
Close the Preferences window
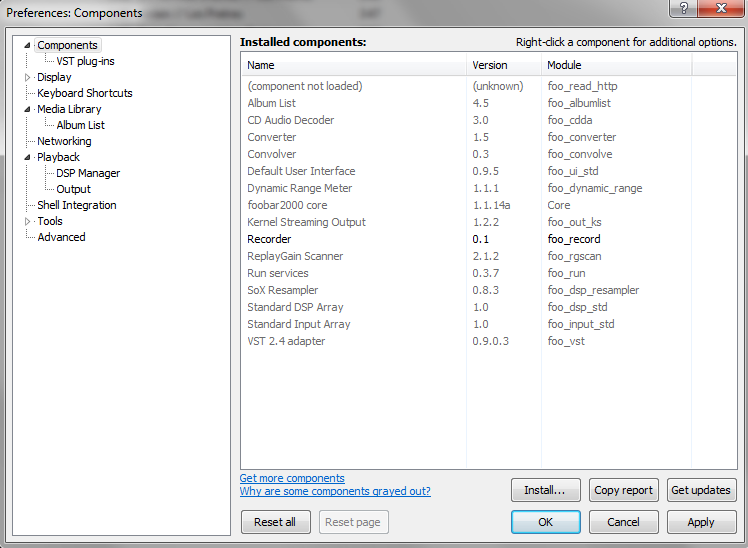coord(721,8)
